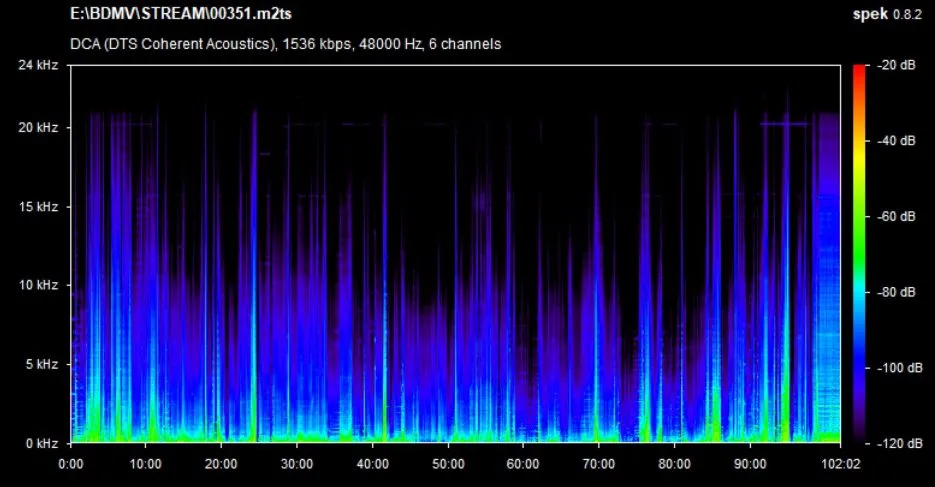Click the 0:00 time axis marker

tap(71, 463)
